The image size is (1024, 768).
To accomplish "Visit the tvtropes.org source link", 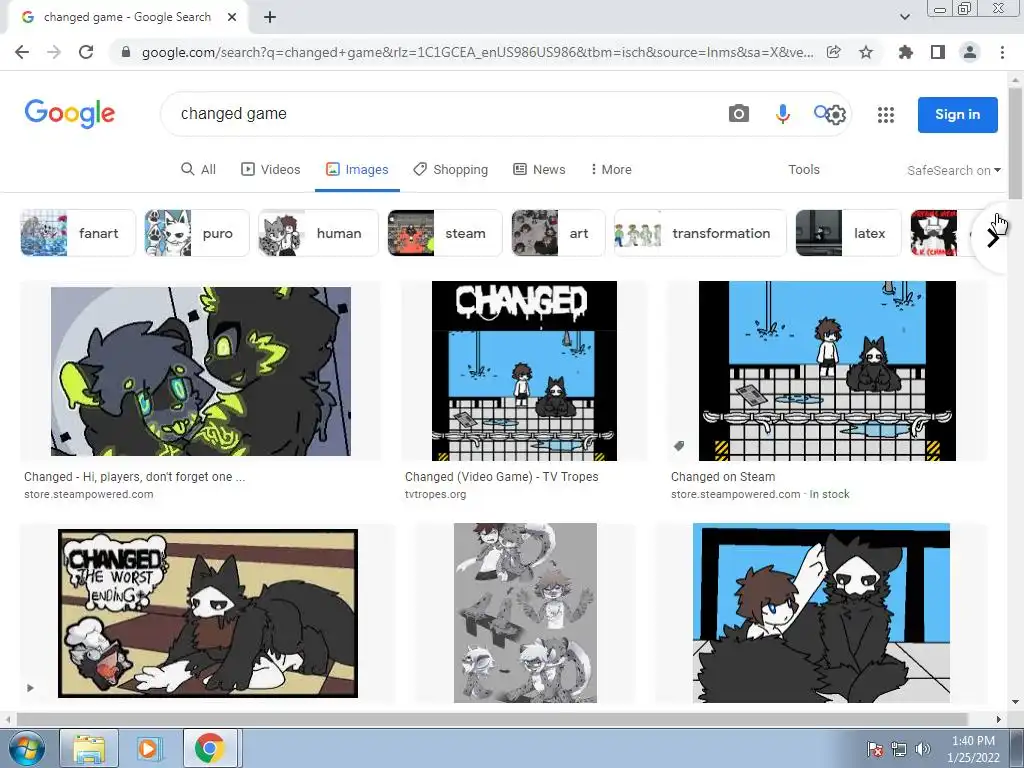I will pyautogui.click(x=436, y=494).
